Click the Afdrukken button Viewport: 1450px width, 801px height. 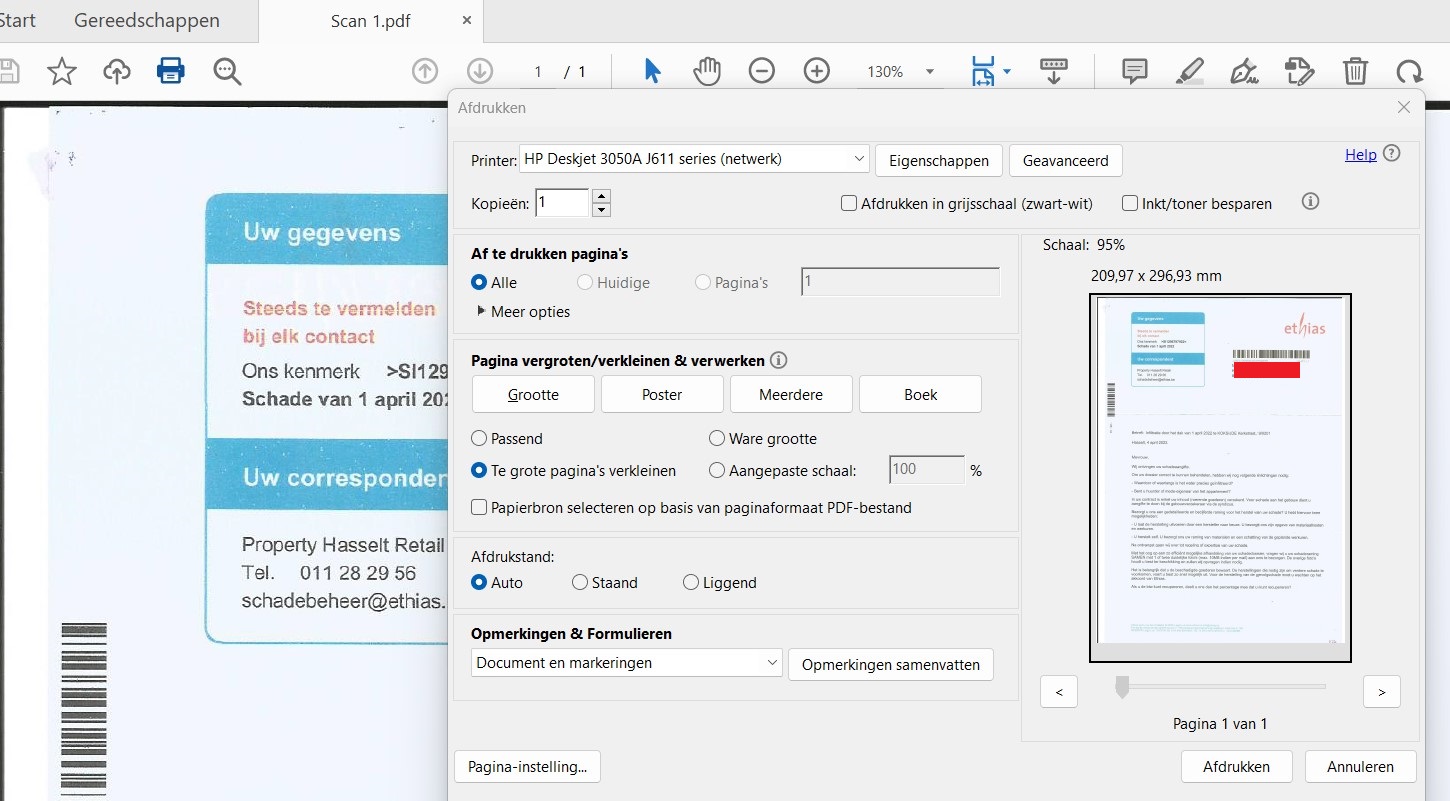coord(1236,767)
